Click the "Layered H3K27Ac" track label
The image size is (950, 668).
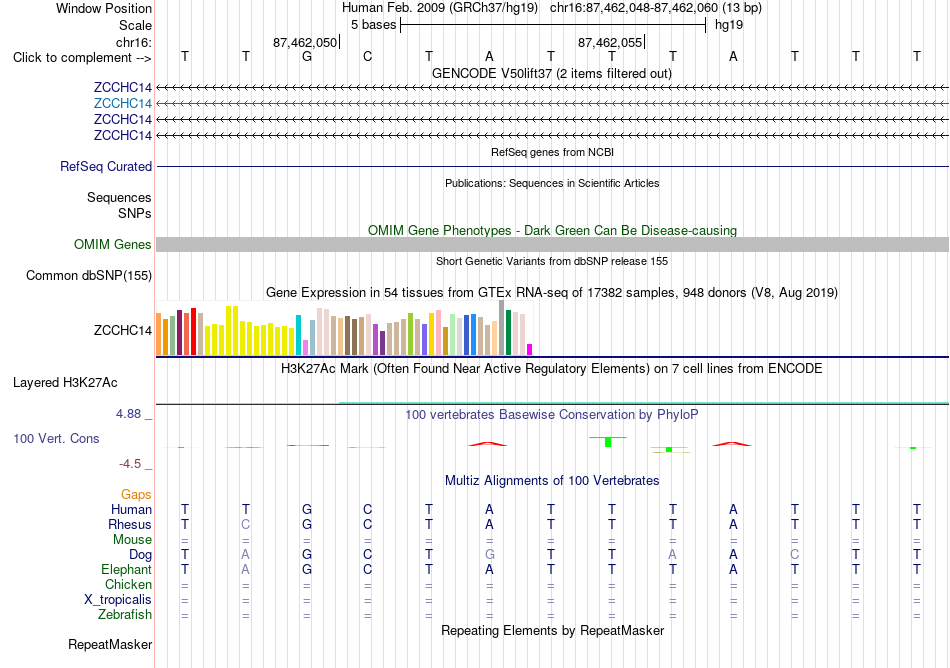pos(65,383)
